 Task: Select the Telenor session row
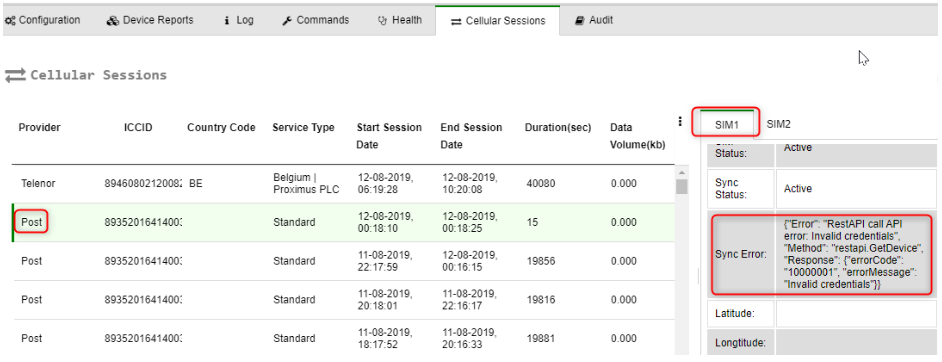342,184
